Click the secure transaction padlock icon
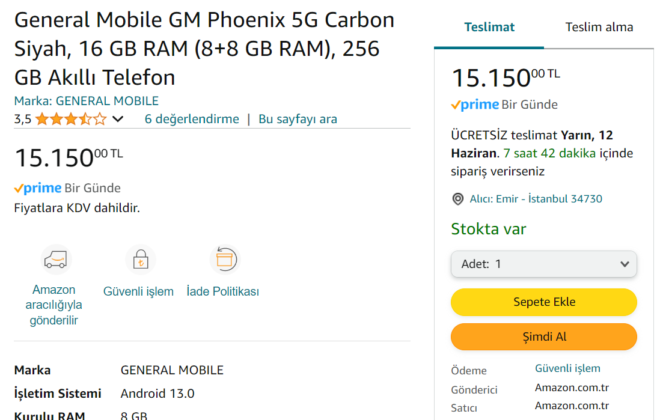The width and height of the screenshot is (660, 420). tap(141, 260)
